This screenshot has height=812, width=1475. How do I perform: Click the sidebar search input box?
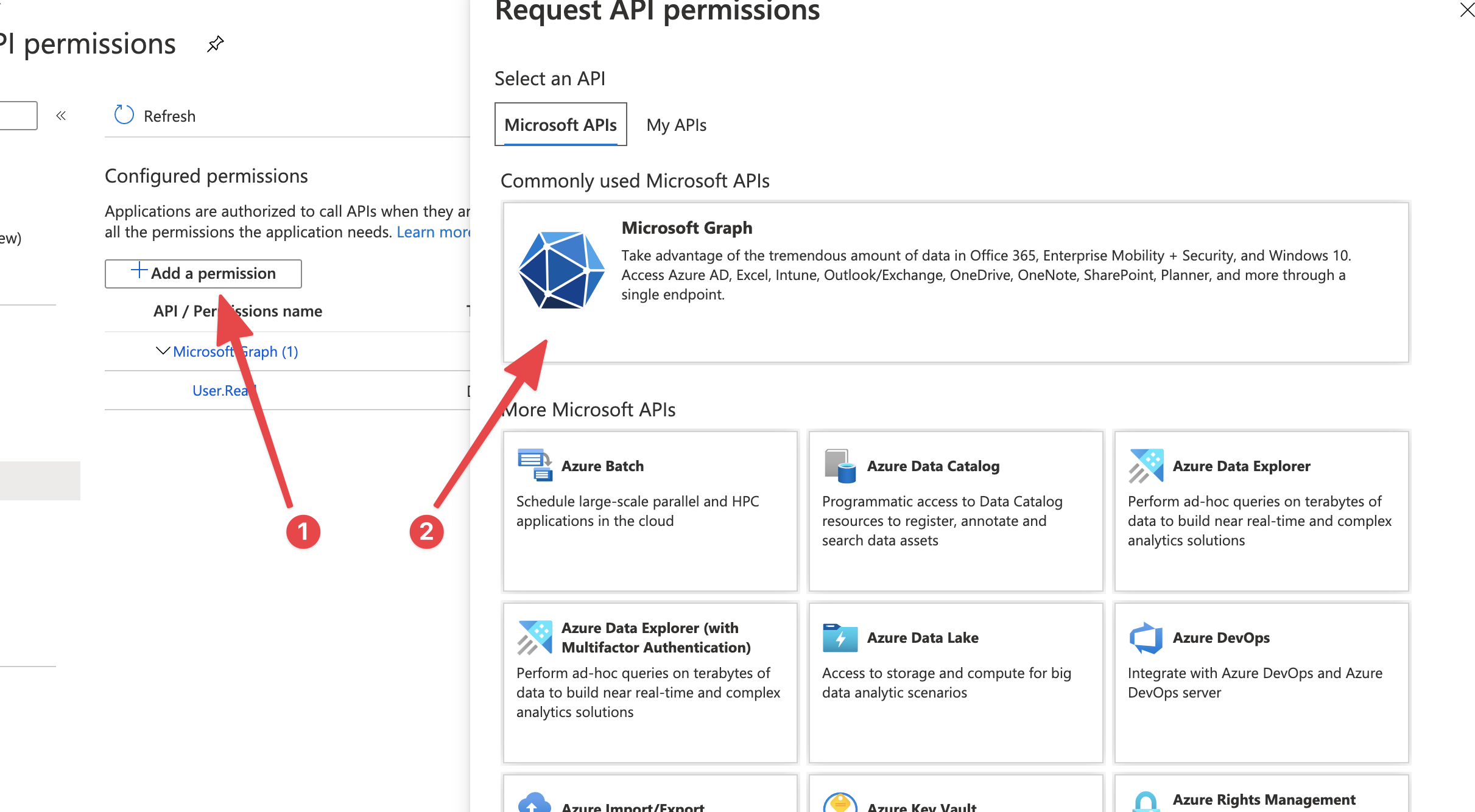(x=18, y=116)
